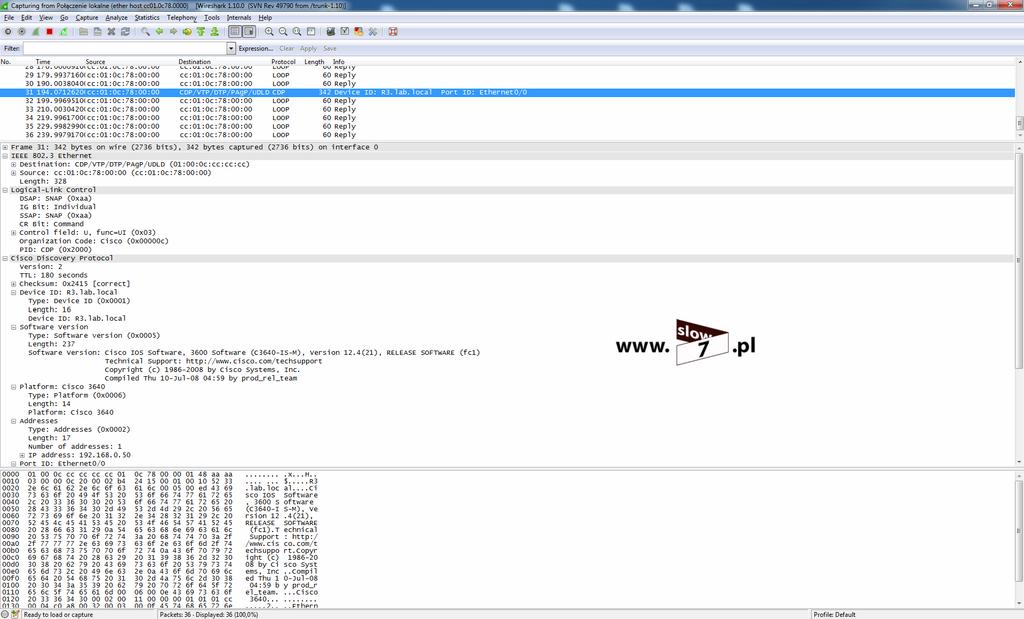Expand the Checksum 0x2415 field
This screenshot has height=619, width=1024.
pos(14,284)
